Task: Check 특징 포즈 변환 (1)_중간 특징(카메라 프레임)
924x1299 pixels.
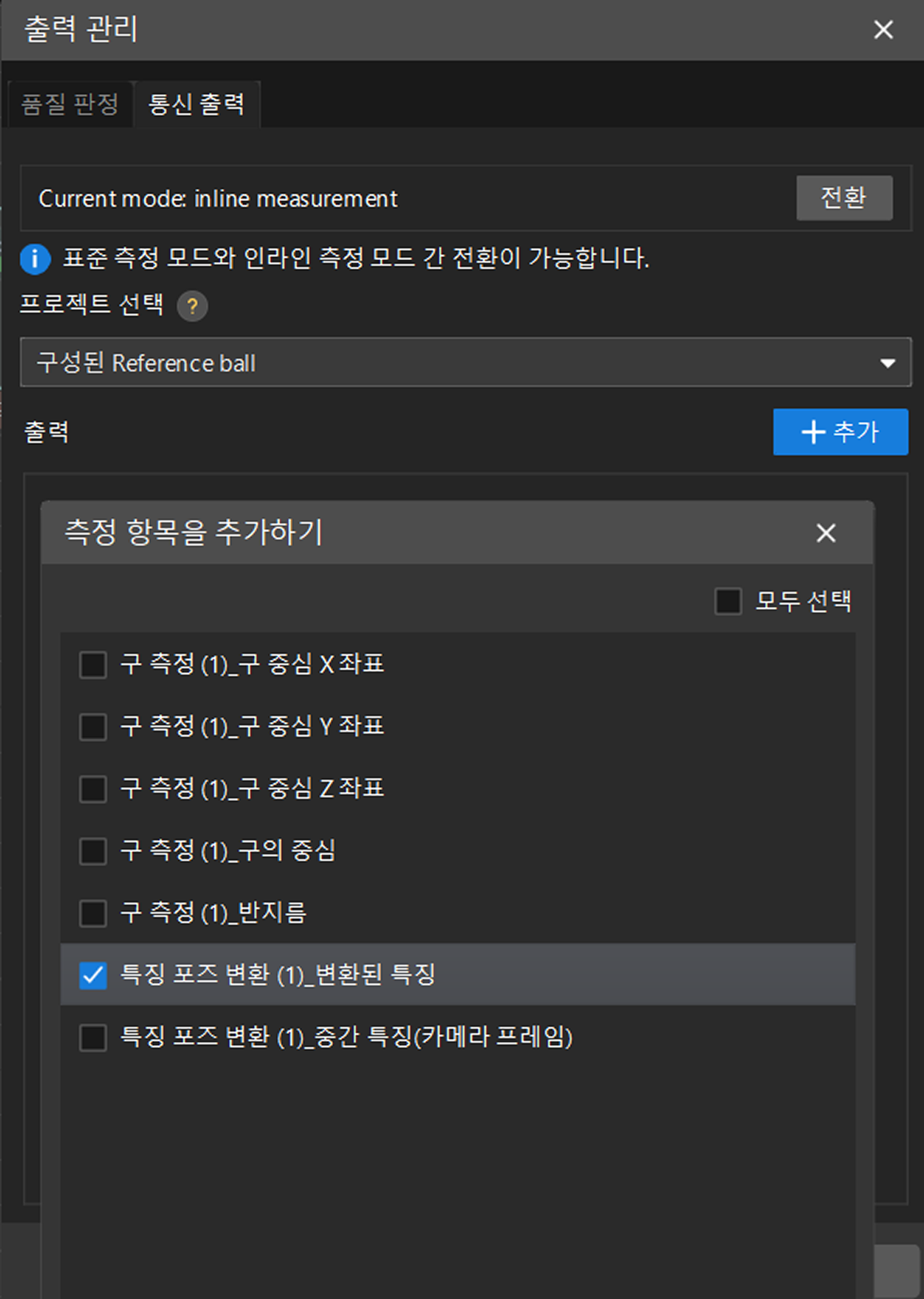Action: click(93, 1037)
